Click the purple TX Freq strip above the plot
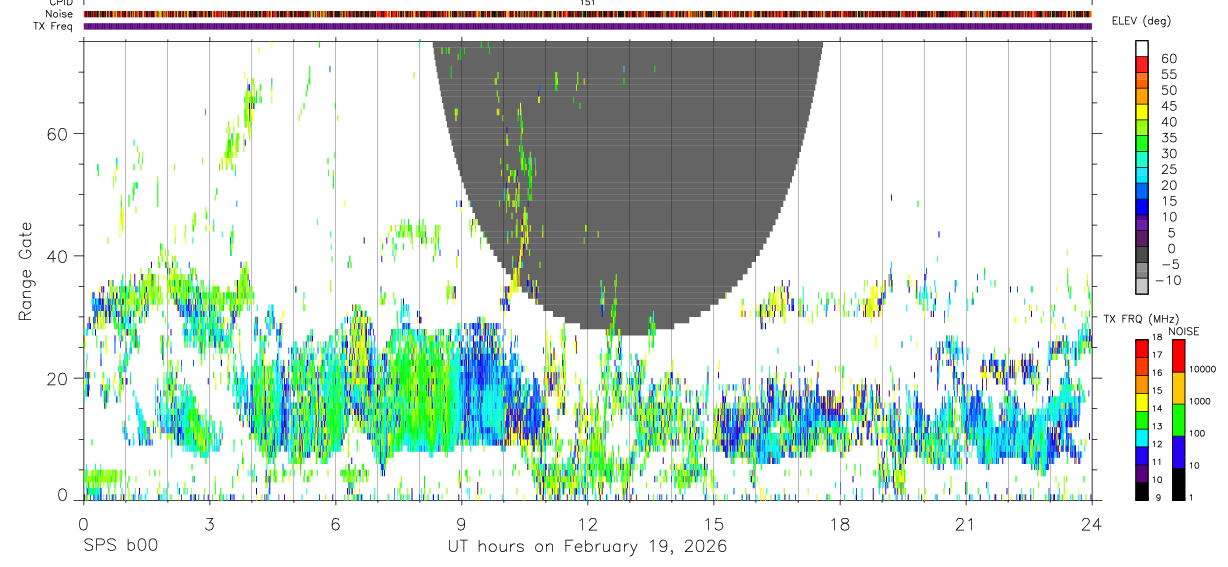The image size is (1228, 567). pos(587,26)
